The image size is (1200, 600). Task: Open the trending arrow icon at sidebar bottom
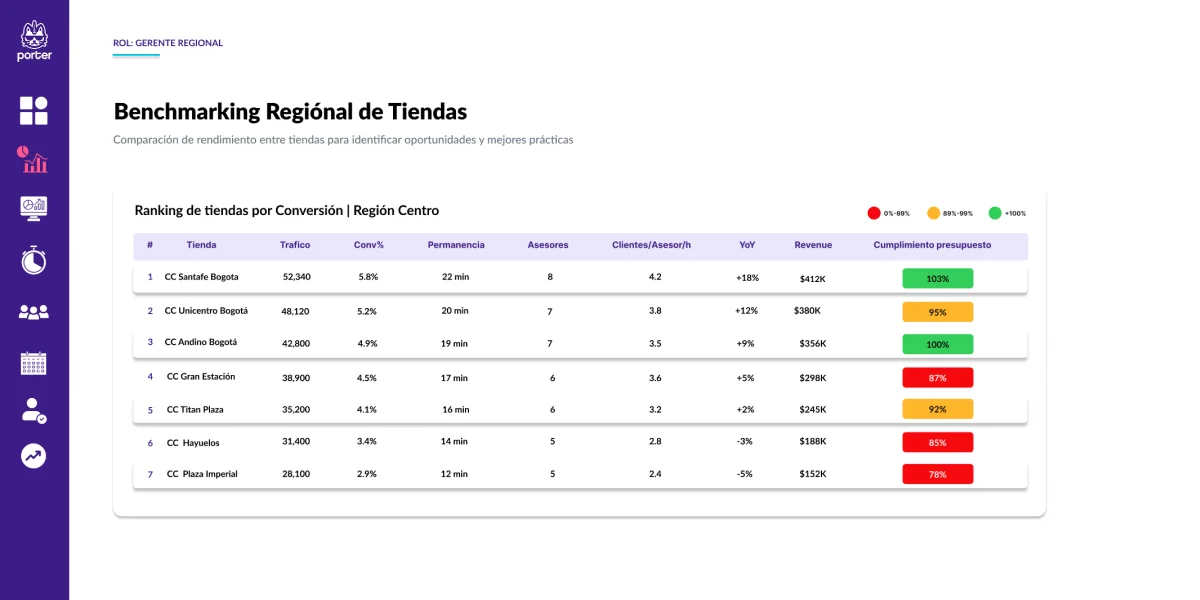pyautogui.click(x=34, y=456)
